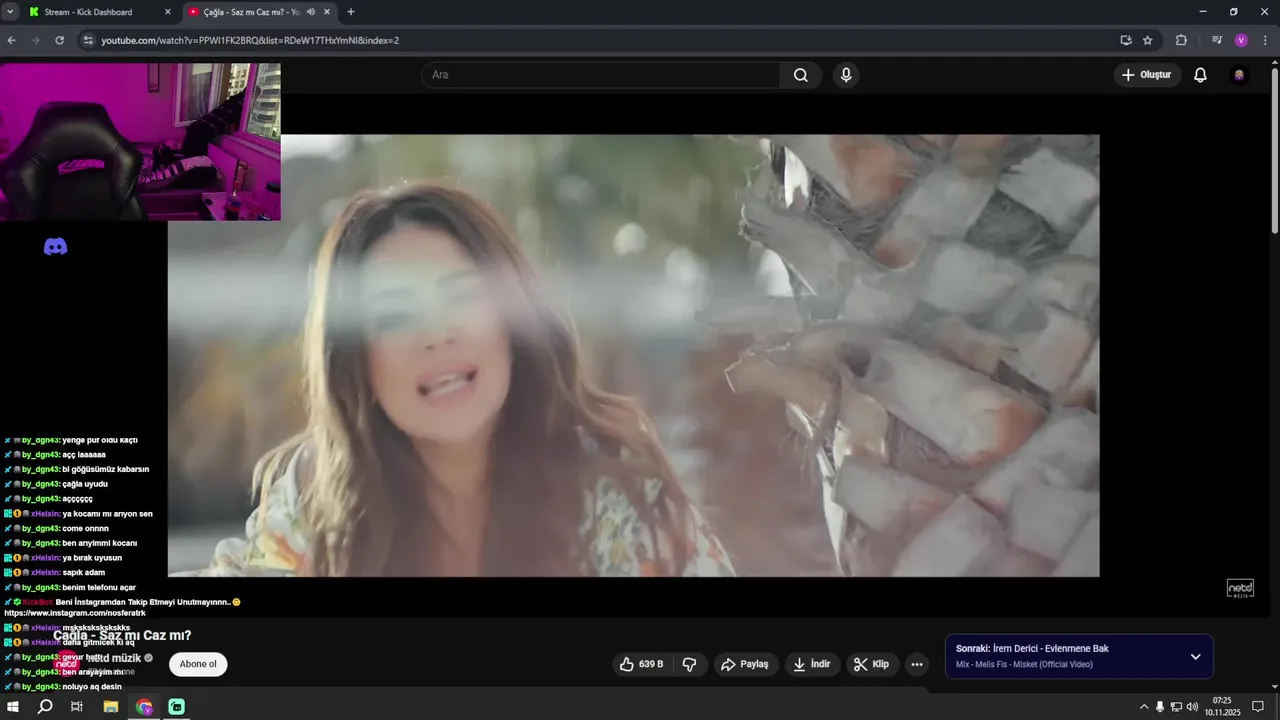Open more actions three-dot menu under video

pyautogui.click(x=917, y=664)
